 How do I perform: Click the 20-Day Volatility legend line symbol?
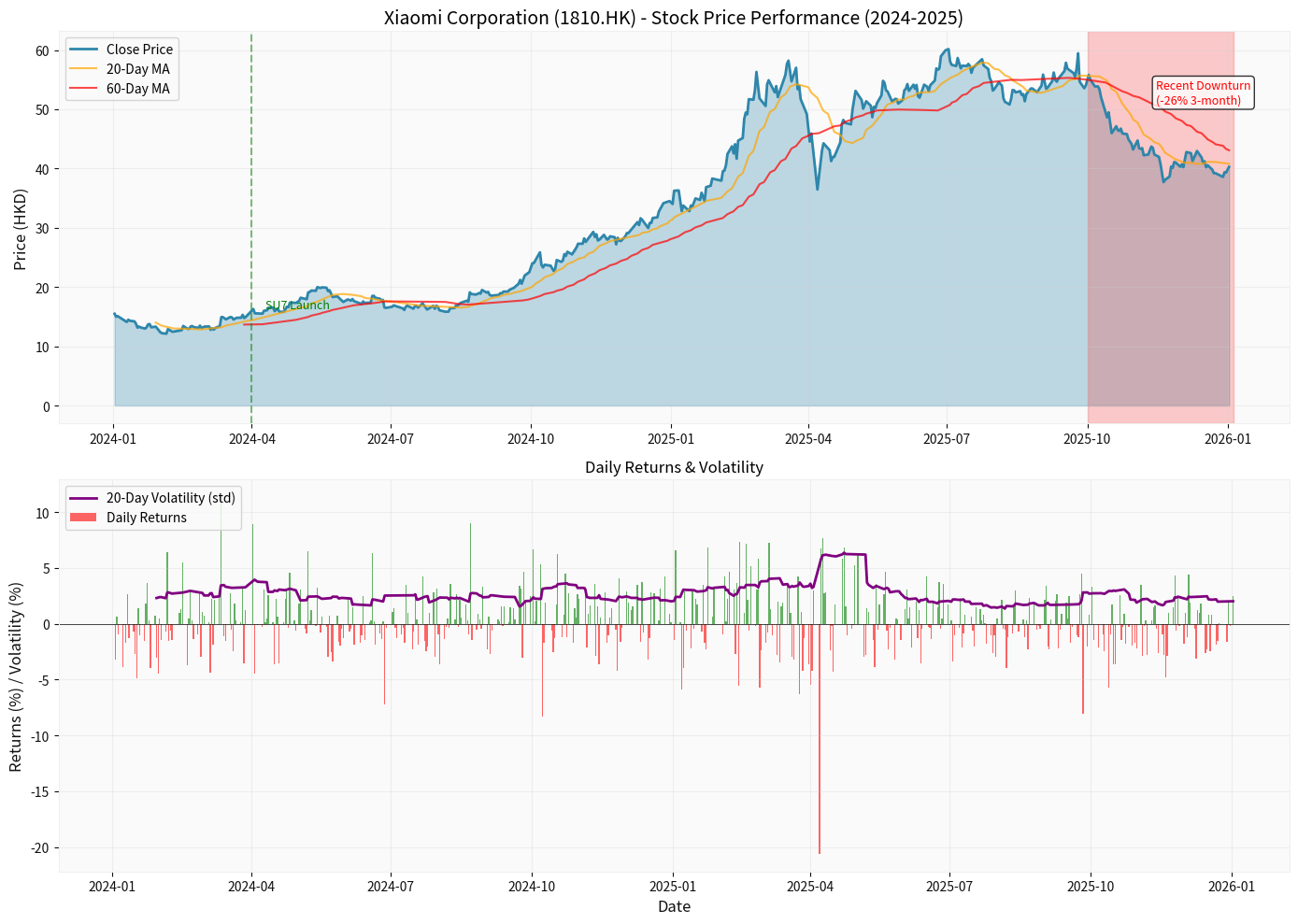pyautogui.click(x=84, y=498)
